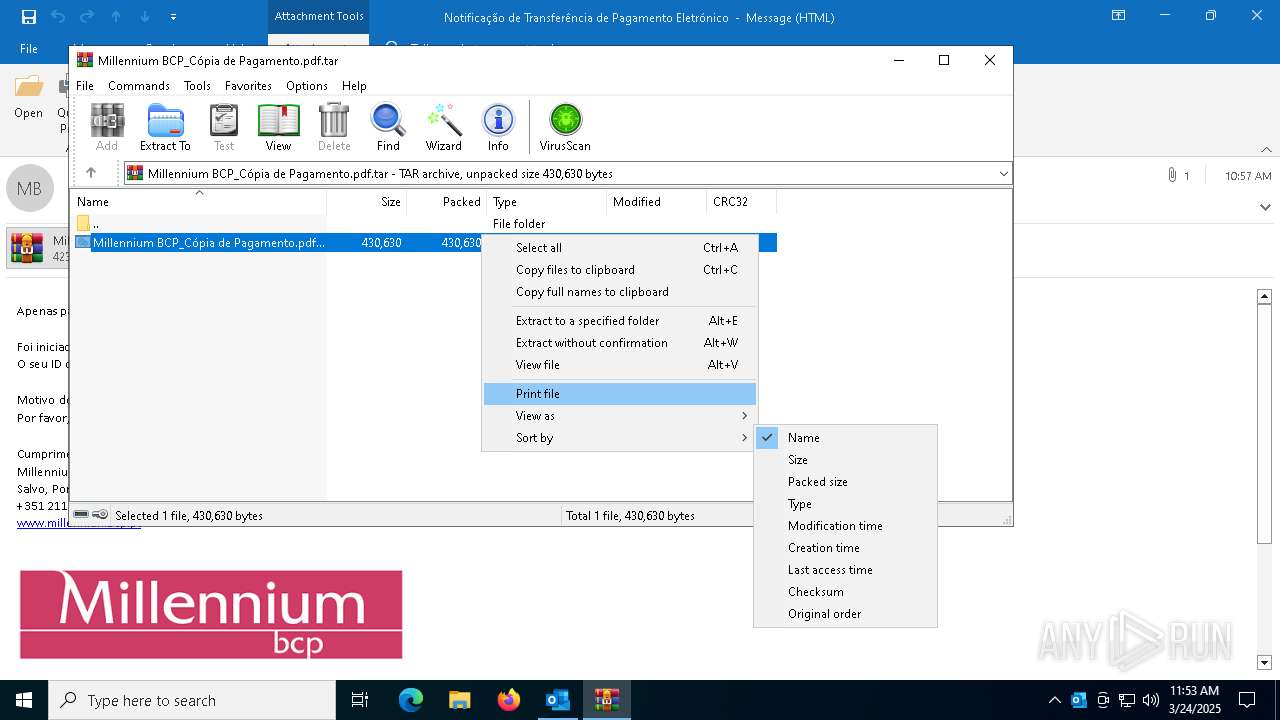1280x720 pixels.
Task: Open the Tools menu in WinRAR
Action: (x=197, y=86)
